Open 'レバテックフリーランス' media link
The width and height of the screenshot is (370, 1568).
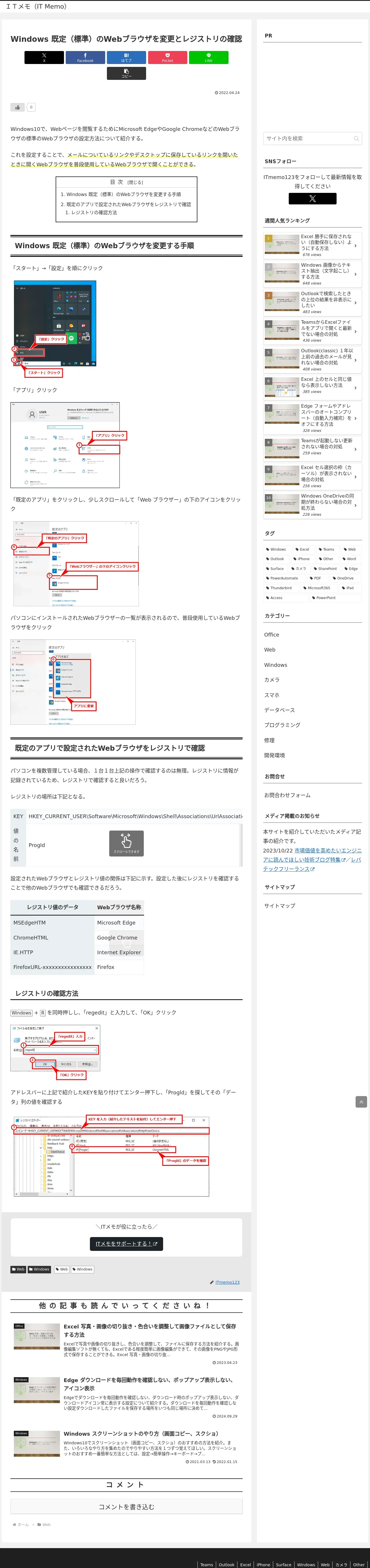point(312,864)
